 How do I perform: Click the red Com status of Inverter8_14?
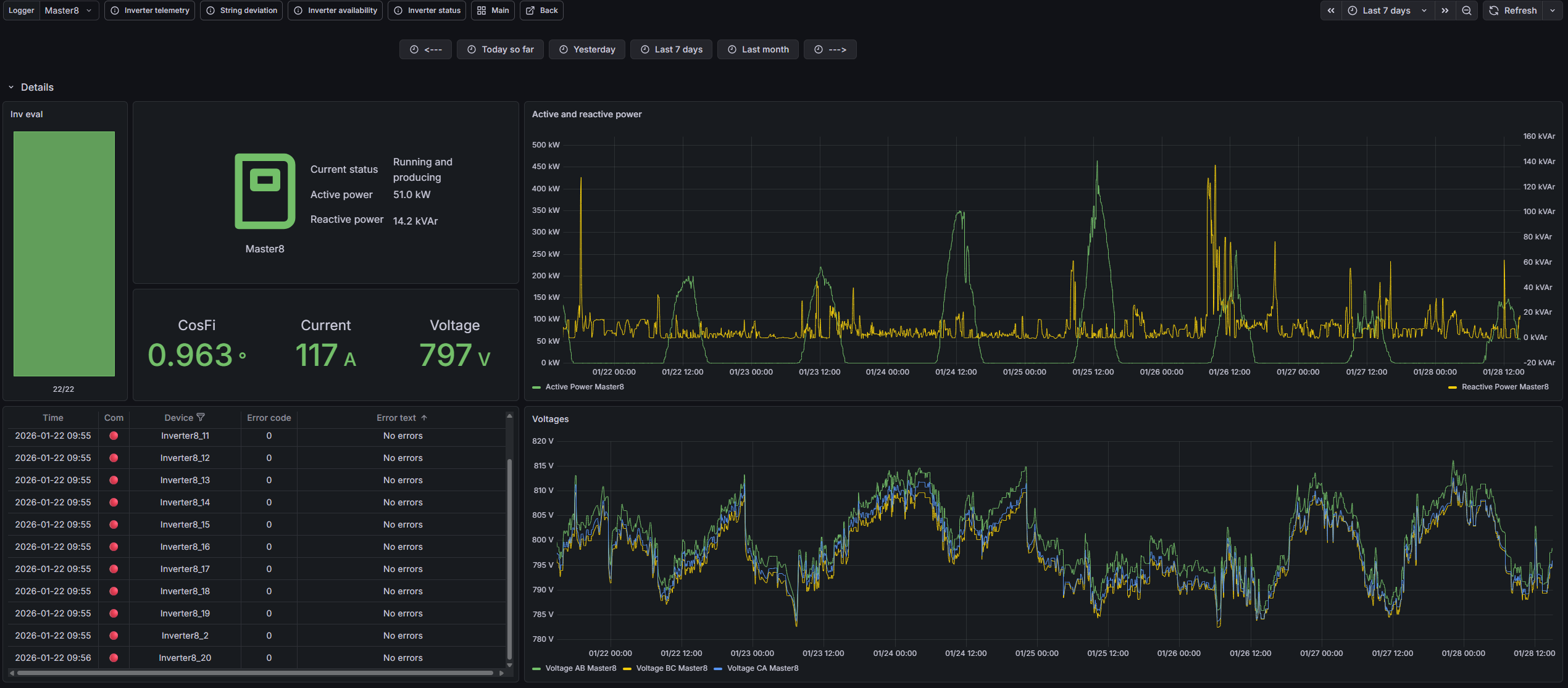pos(114,502)
